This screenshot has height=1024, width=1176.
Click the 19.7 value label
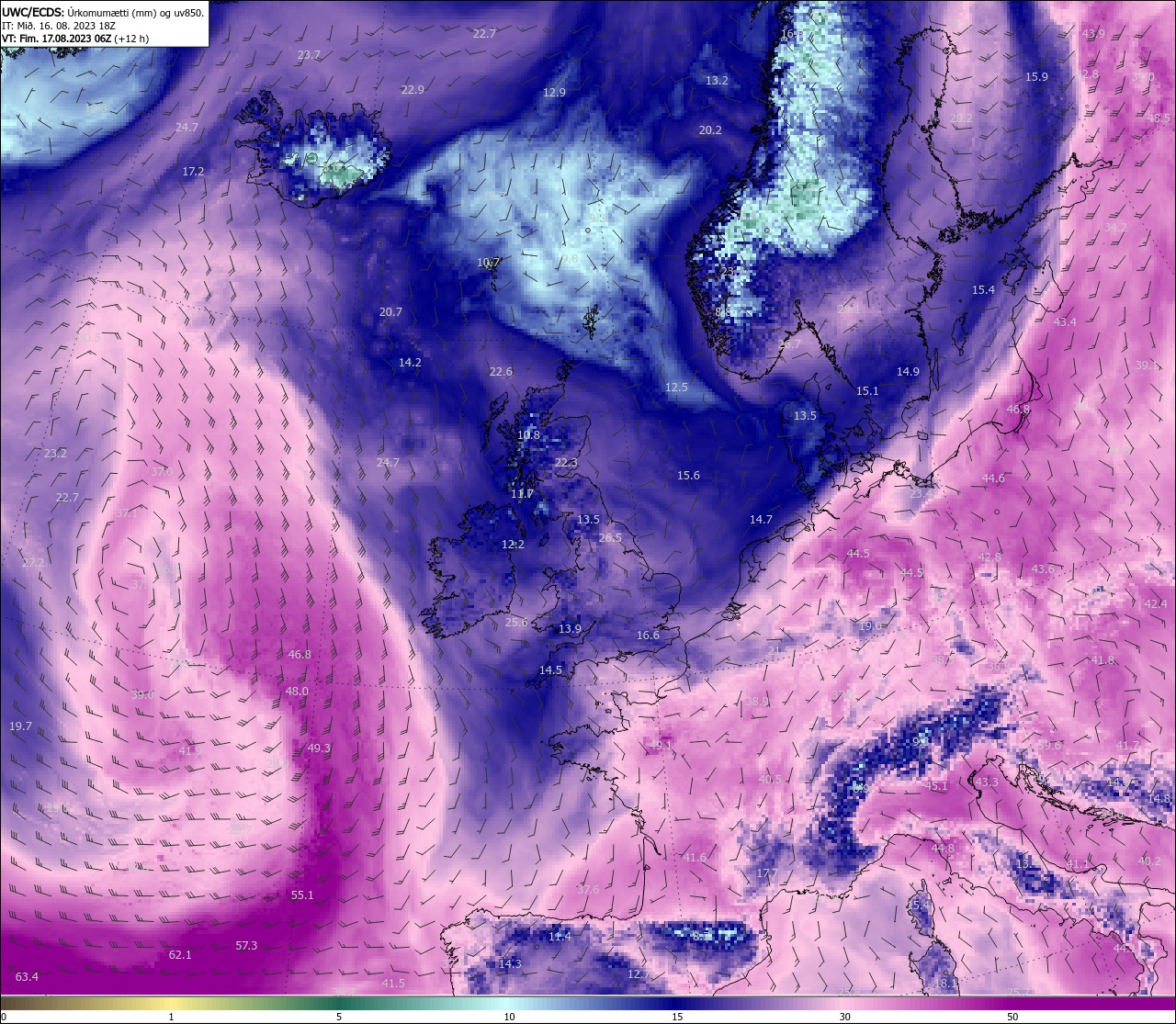[x=20, y=726]
